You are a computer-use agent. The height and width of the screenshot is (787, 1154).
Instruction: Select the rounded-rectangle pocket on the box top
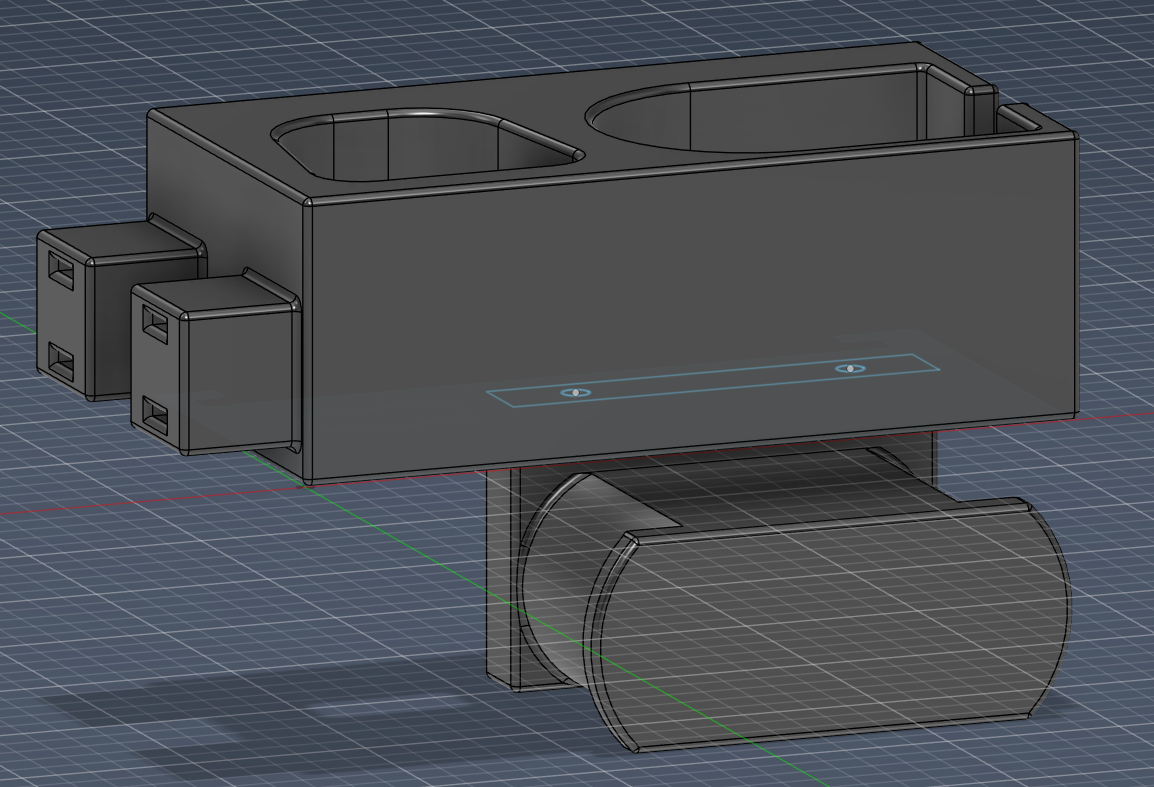click(x=427, y=144)
